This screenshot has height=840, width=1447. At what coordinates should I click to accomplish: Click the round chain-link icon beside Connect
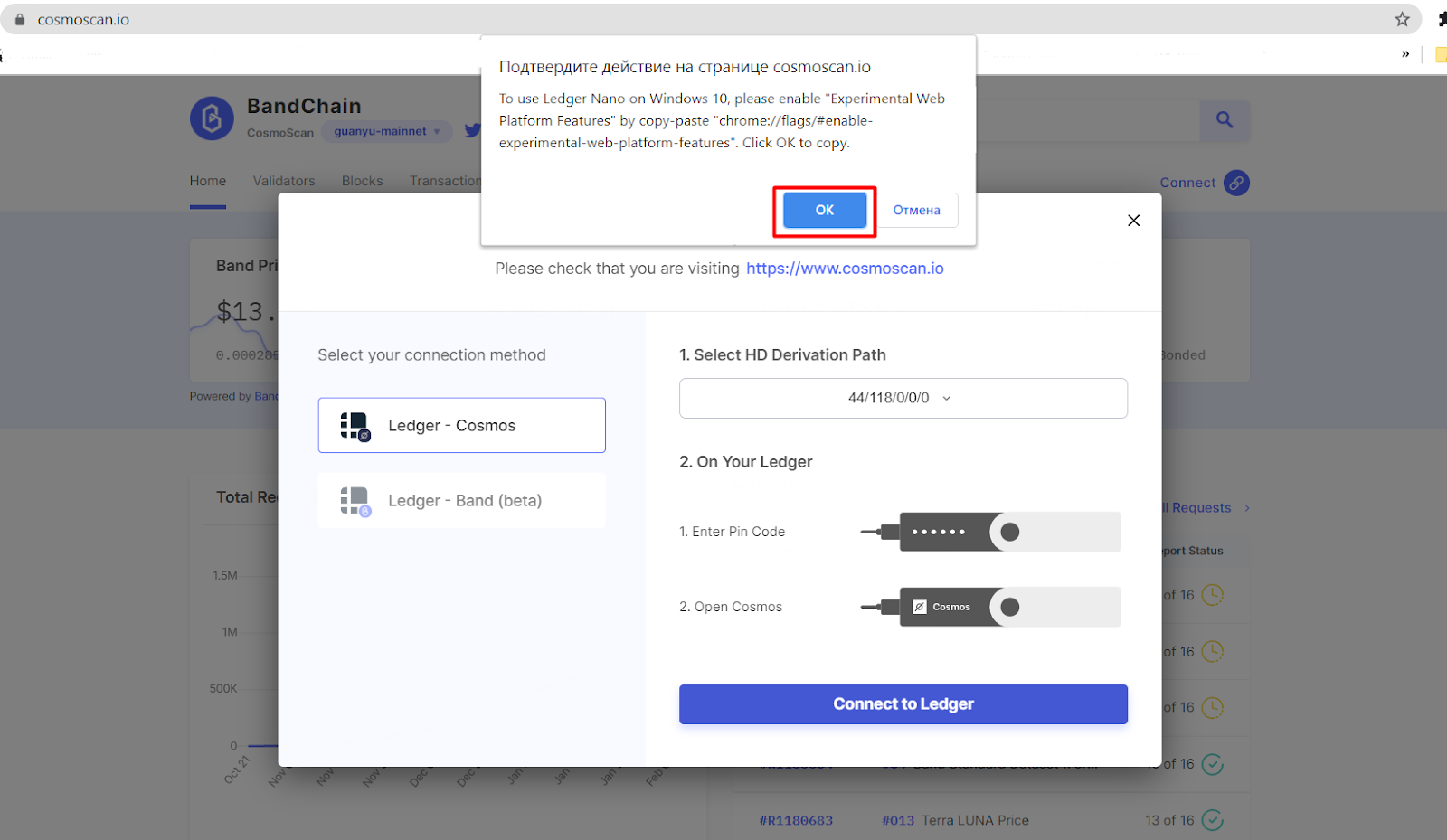click(x=1236, y=183)
